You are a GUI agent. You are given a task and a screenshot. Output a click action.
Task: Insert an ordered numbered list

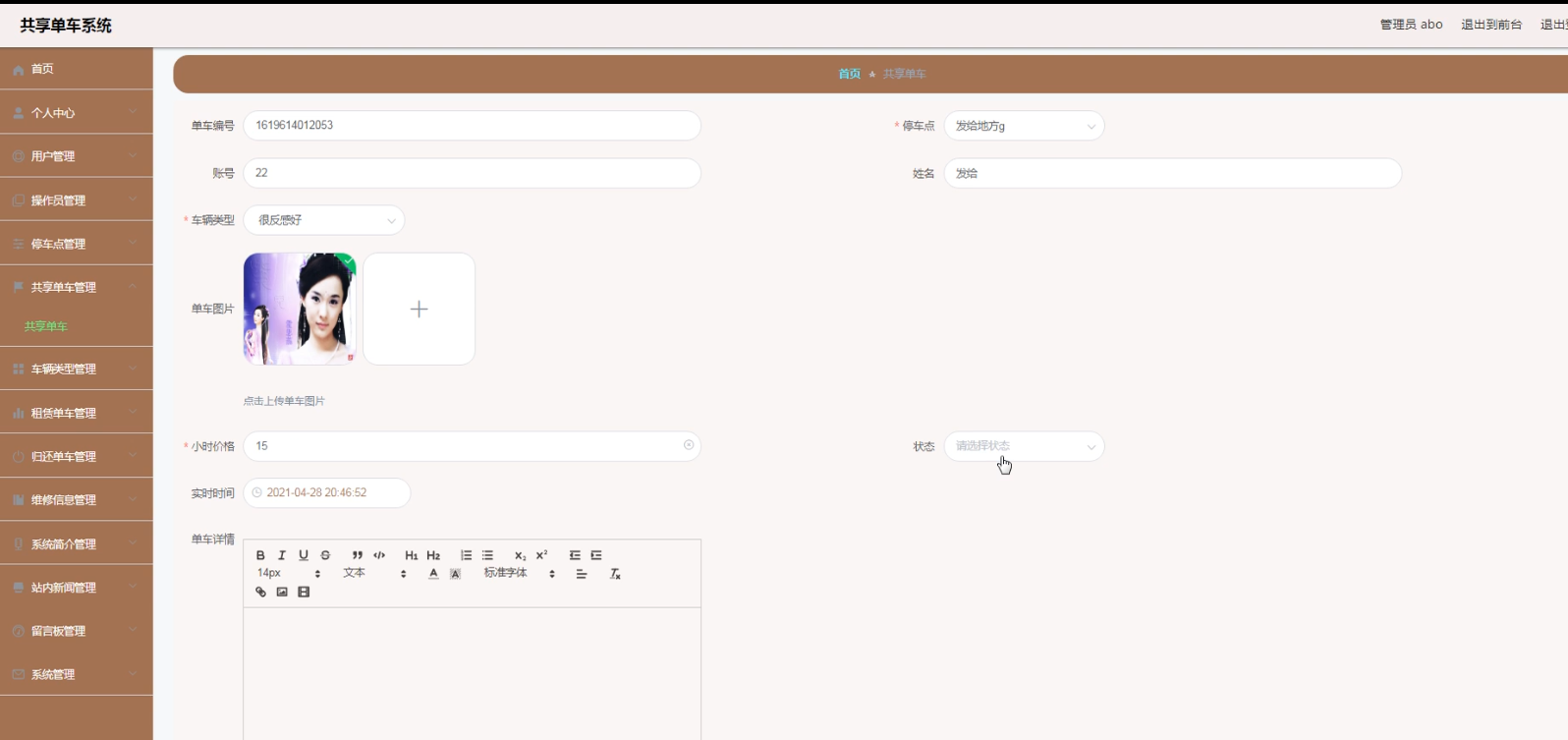(x=466, y=555)
